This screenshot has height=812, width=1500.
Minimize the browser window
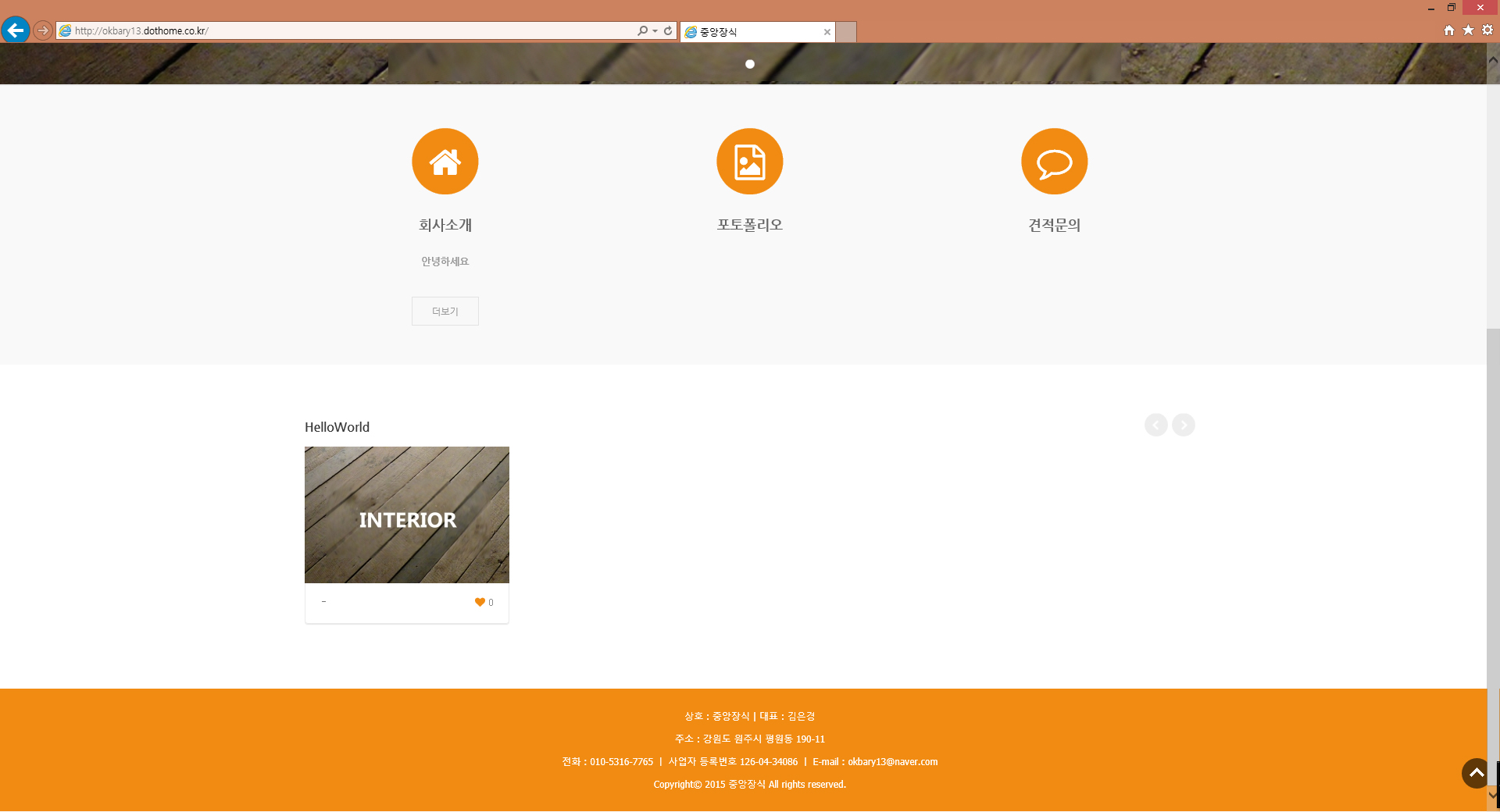1431,8
